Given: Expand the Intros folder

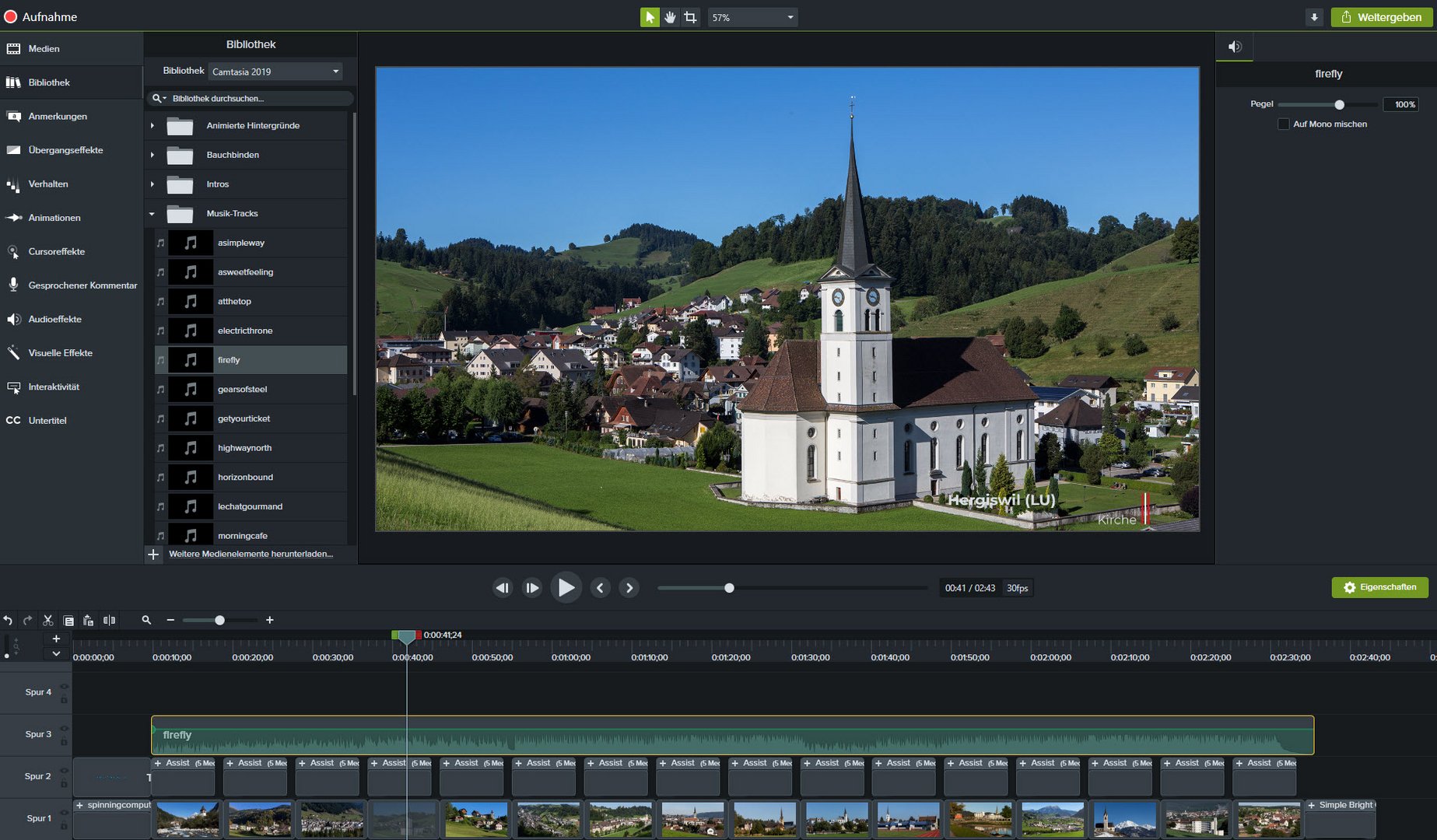Looking at the screenshot, I should point(152,184).
